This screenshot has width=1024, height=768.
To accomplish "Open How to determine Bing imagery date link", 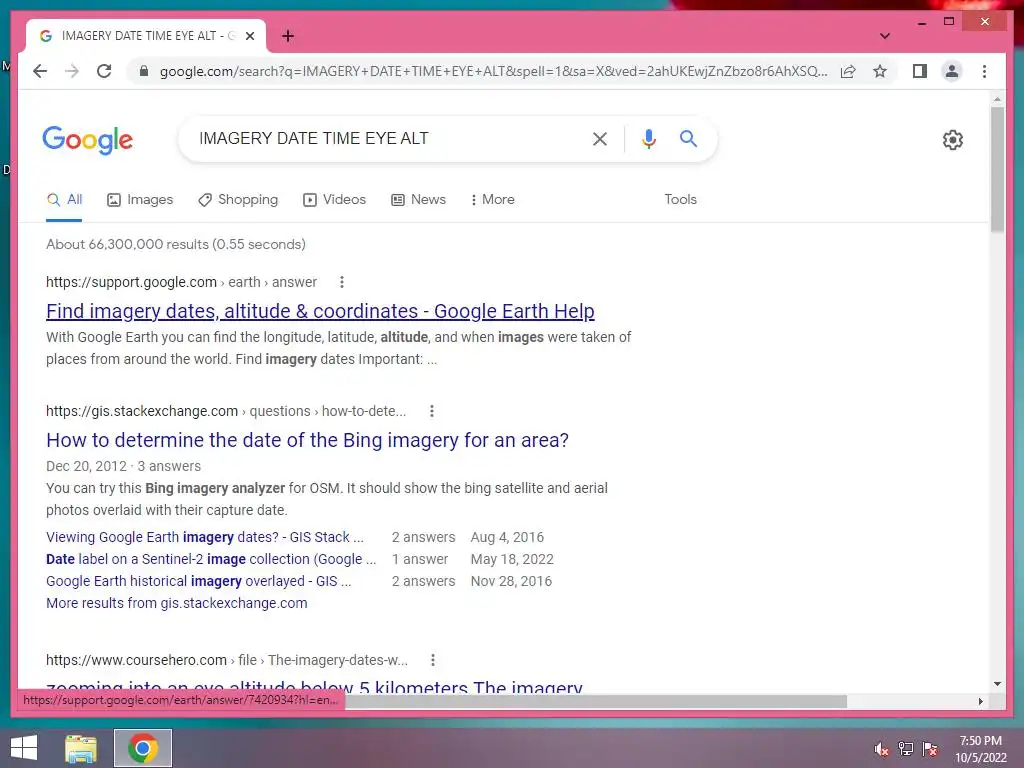I will 307,440.
